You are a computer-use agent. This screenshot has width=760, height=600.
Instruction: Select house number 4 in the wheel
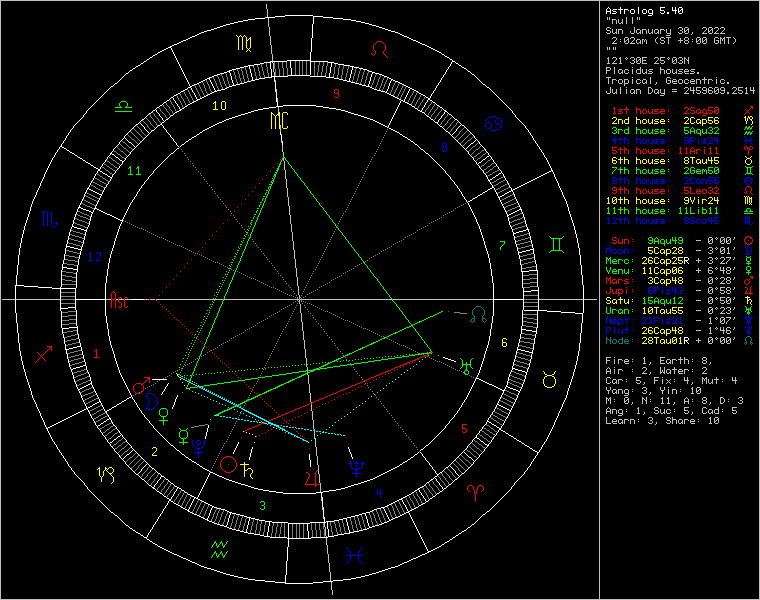tap(379, 493)
